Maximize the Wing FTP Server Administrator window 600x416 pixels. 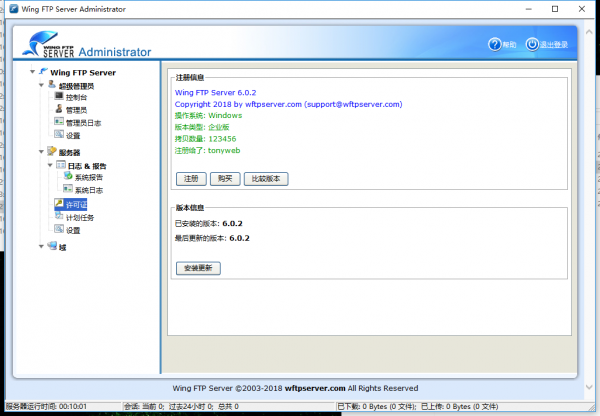click(555, 9)
